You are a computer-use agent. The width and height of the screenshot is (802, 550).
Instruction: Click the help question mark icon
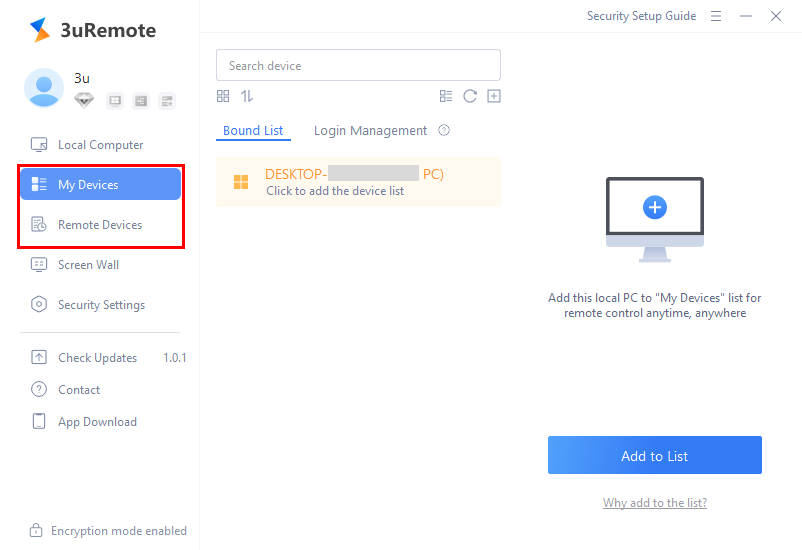coord(444,130)
